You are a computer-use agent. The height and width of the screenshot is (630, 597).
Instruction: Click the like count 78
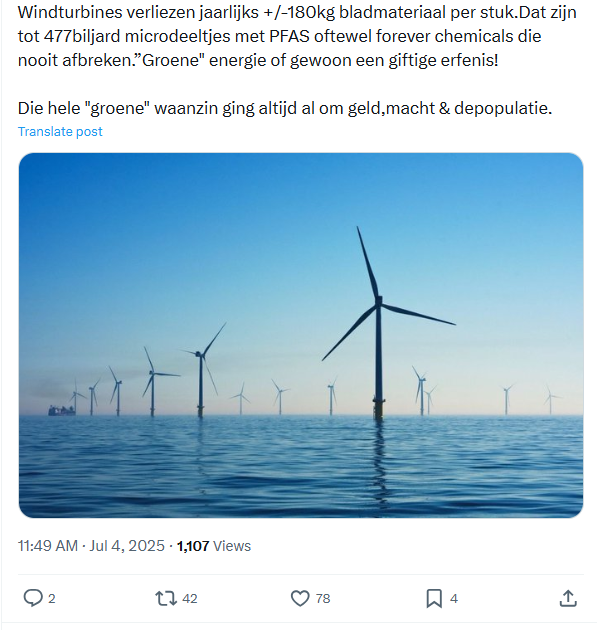click(323, 599)
